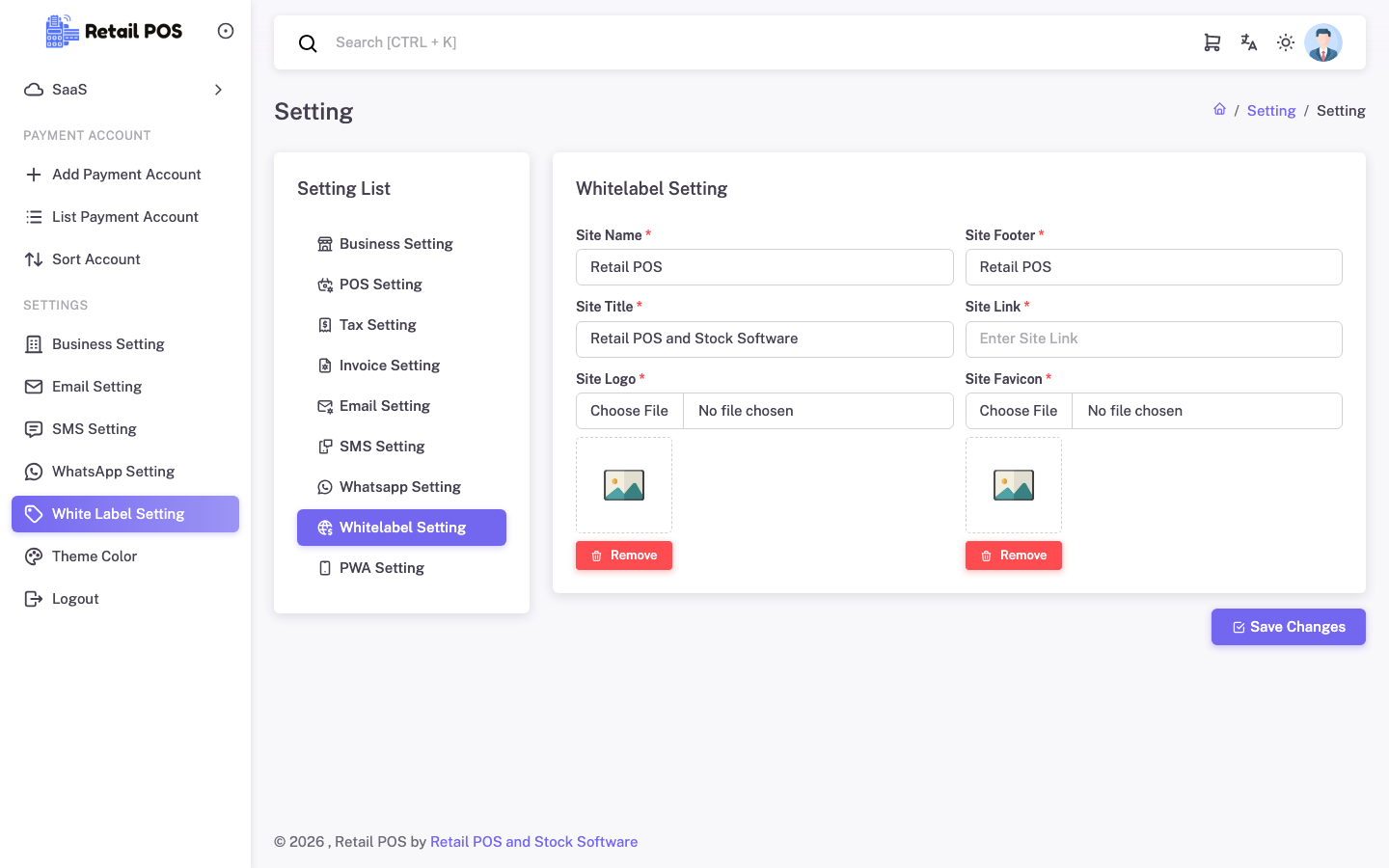Click the Retail POS logo
This screenshot has height=868, width=1389.
(114, 31)
